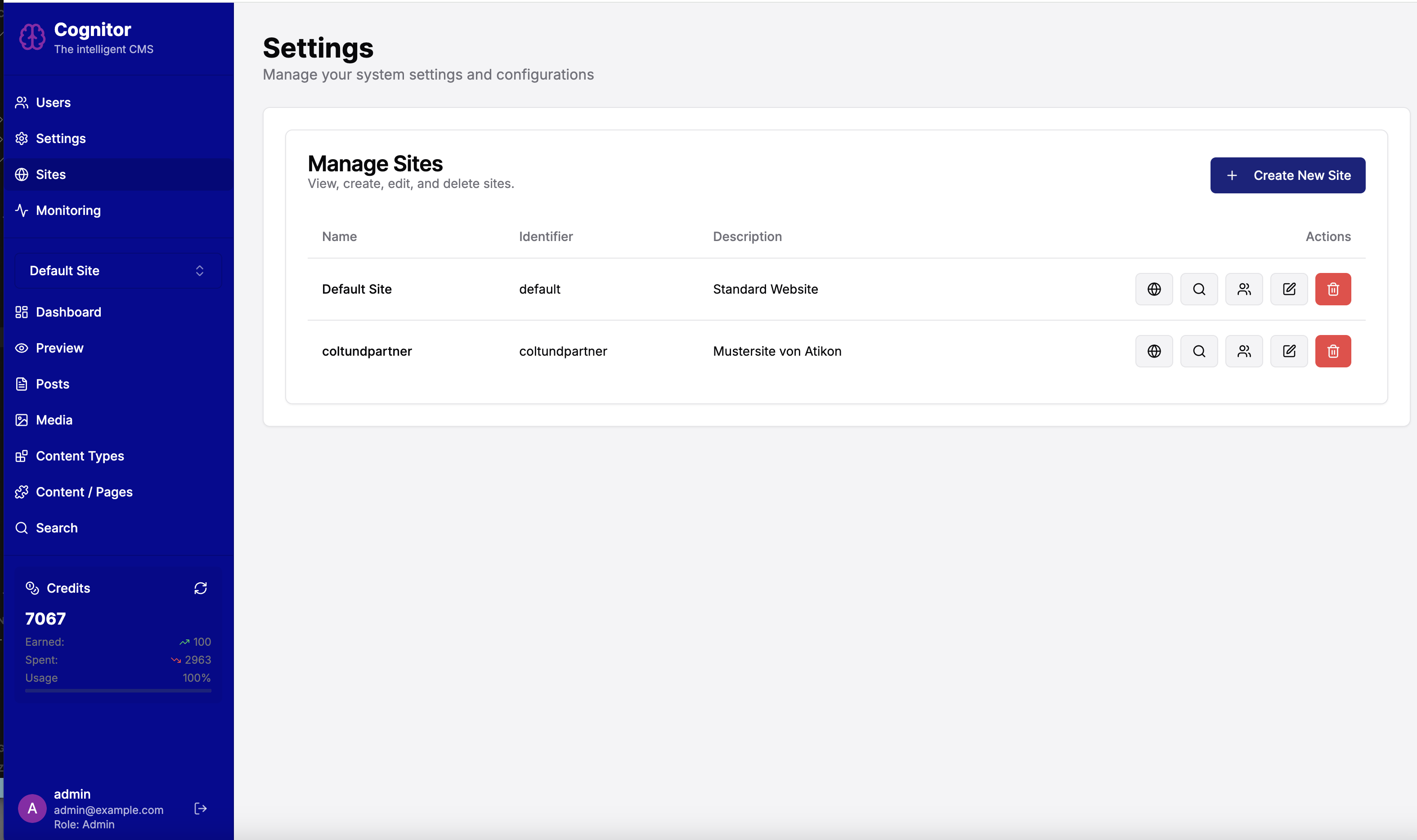1417x840 pixels.
Task: Open the users icon for Default Site row
Action: tap(1244, 289)
